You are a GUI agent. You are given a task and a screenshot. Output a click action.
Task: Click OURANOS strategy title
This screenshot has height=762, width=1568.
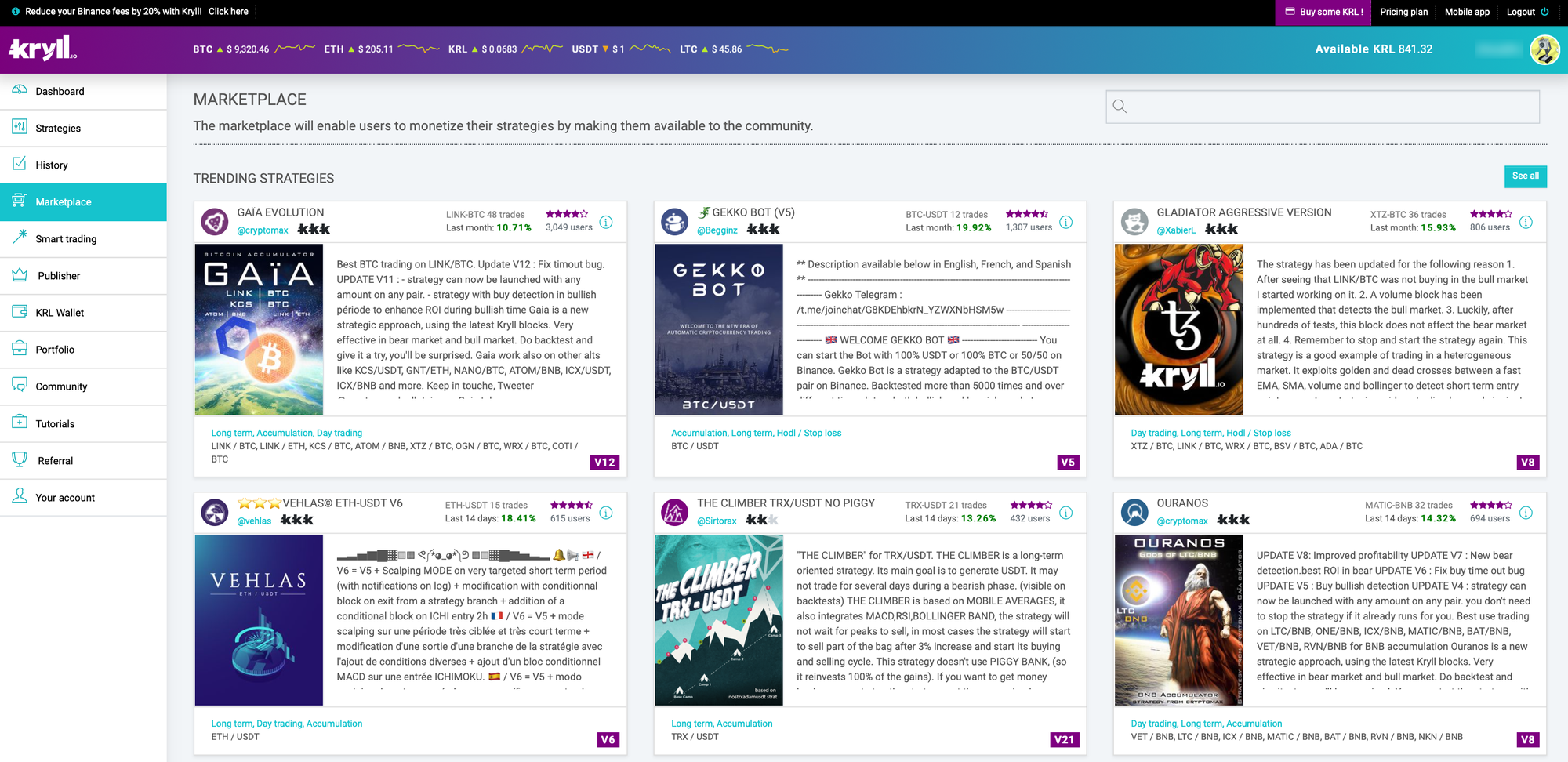1182,504
